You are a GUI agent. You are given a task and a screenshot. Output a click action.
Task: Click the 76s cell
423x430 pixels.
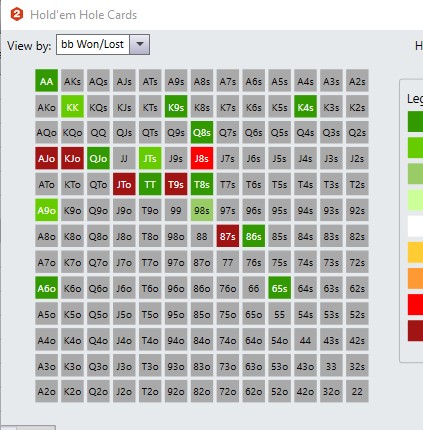(254, 262)
